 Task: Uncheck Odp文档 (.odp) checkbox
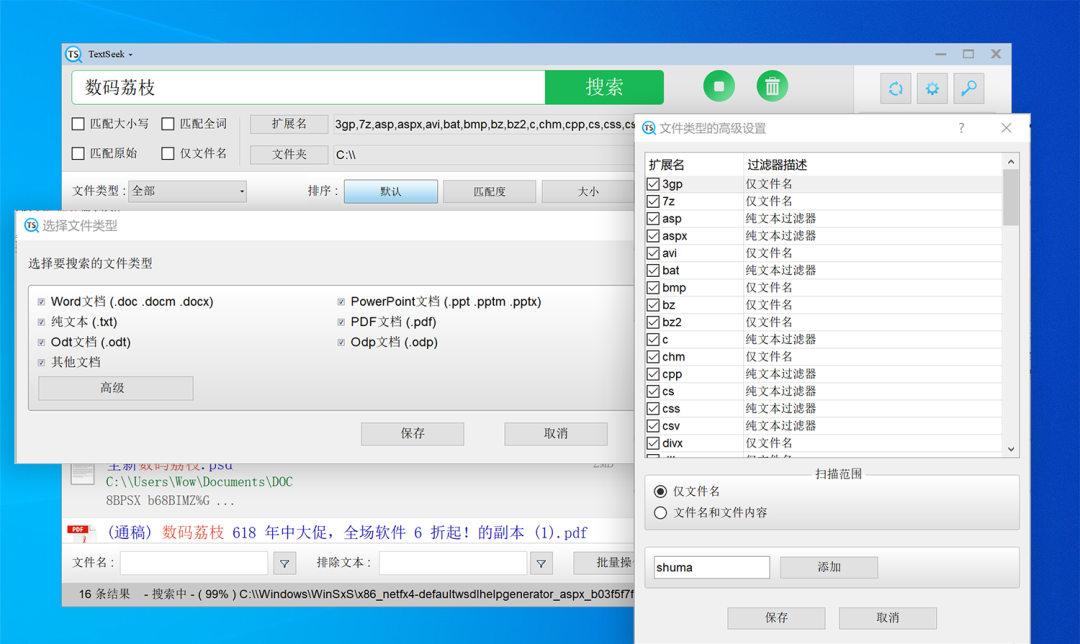pos(341,342)
